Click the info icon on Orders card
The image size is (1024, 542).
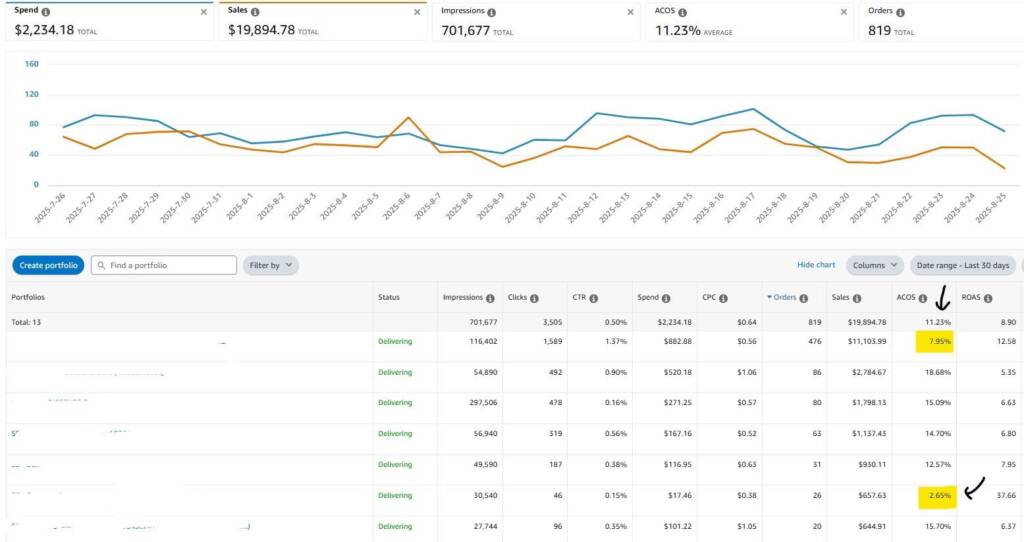pos(900,12)
